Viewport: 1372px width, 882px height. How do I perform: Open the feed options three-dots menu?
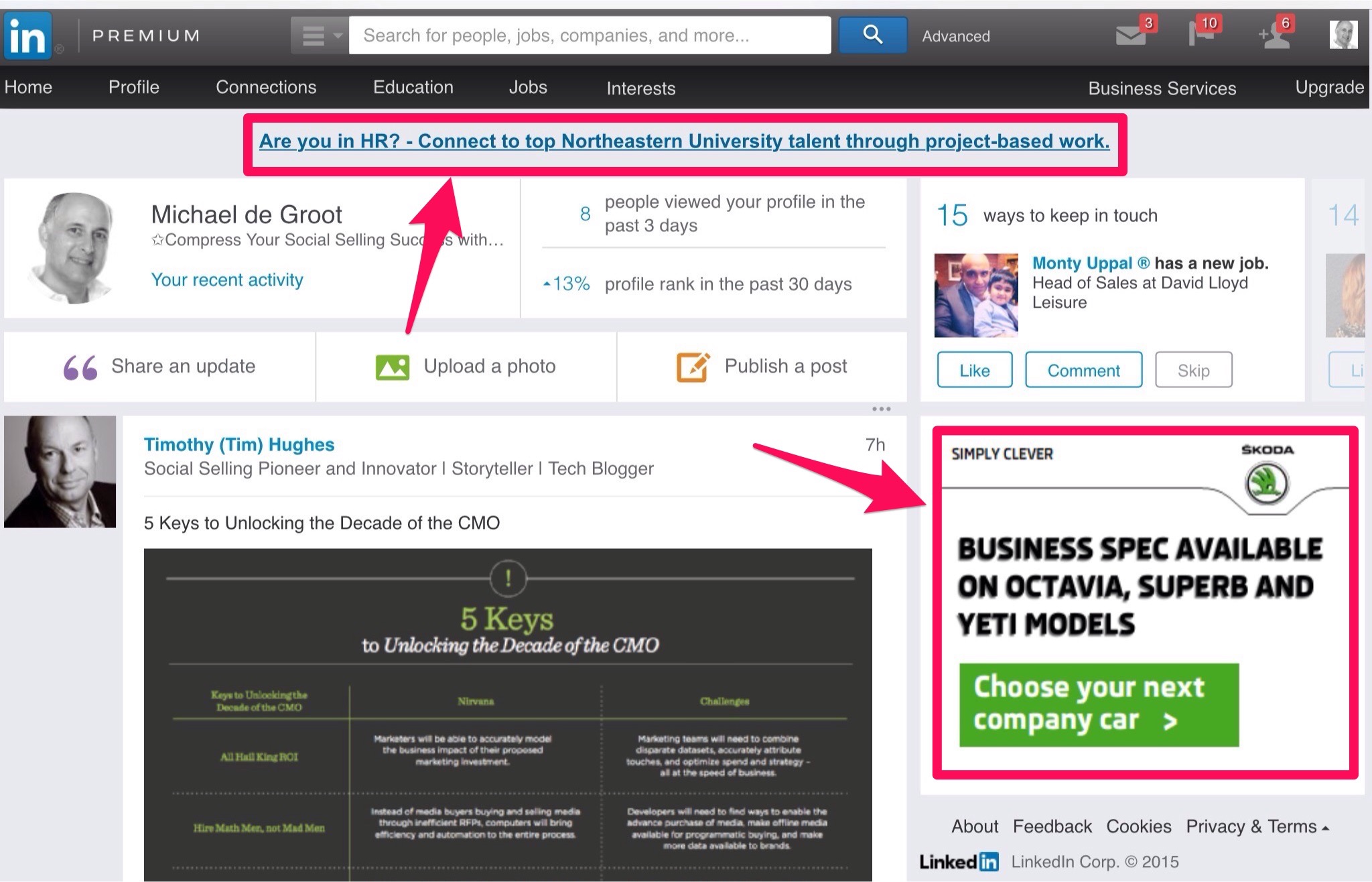881,409
